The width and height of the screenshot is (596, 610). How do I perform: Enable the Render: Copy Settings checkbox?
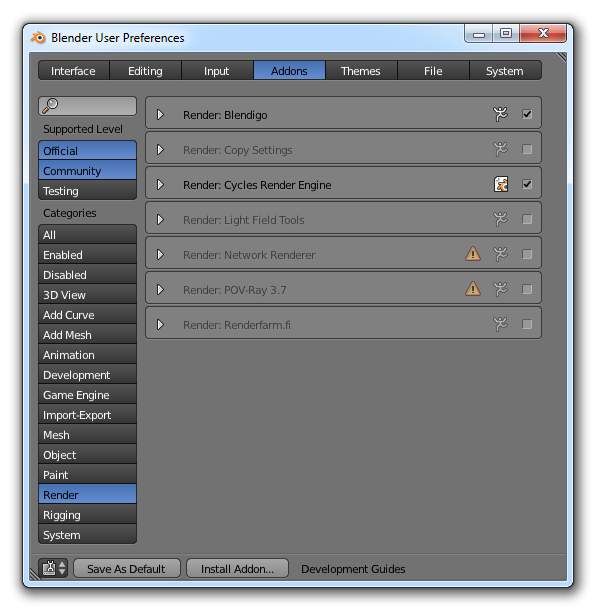(x=527, y=149)
